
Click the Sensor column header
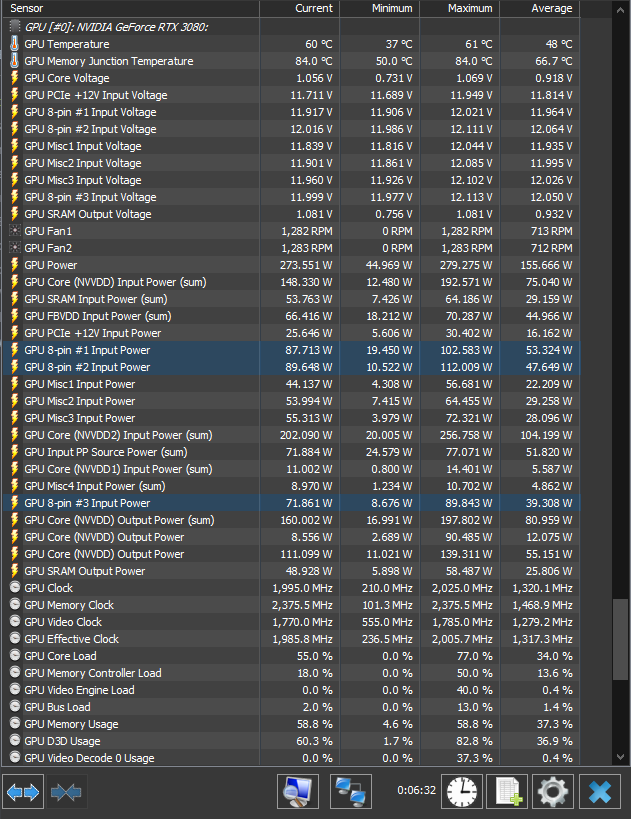tap(130, 8)
